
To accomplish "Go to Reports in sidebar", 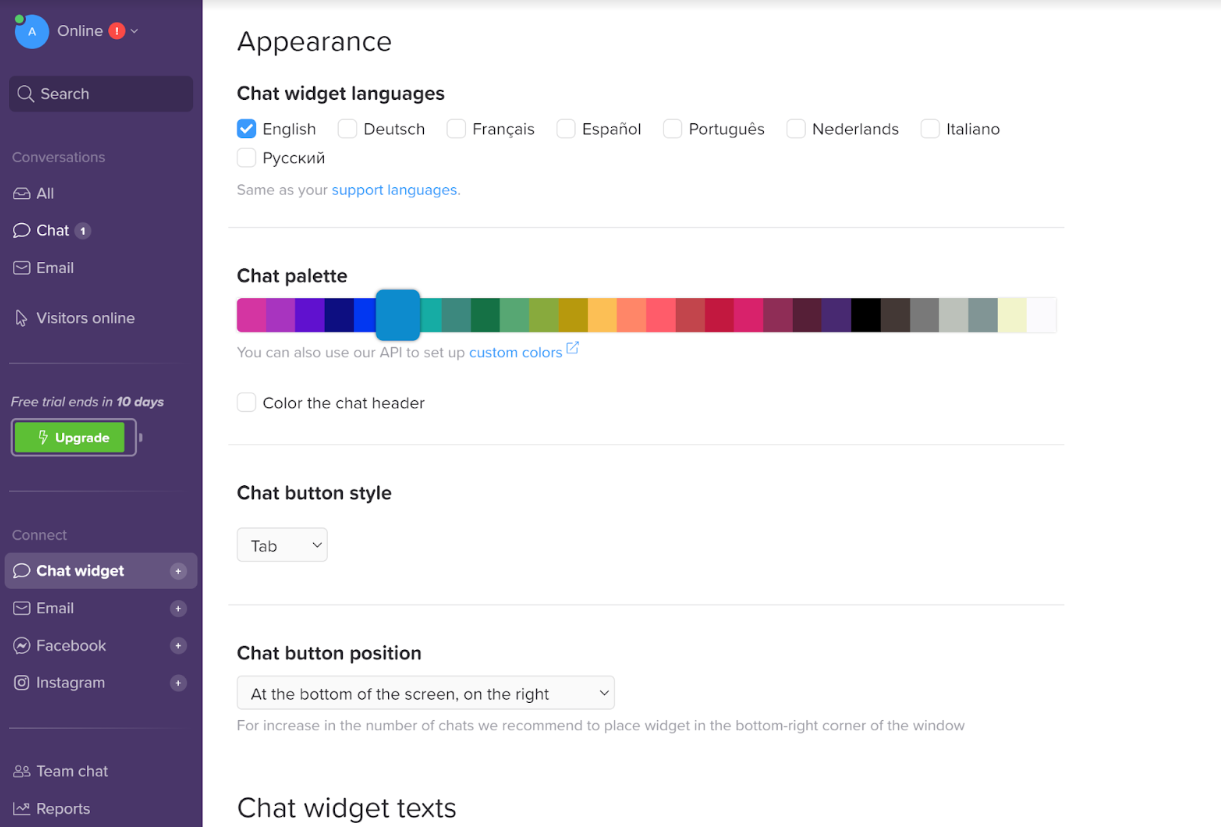I will tap(63, 809).
